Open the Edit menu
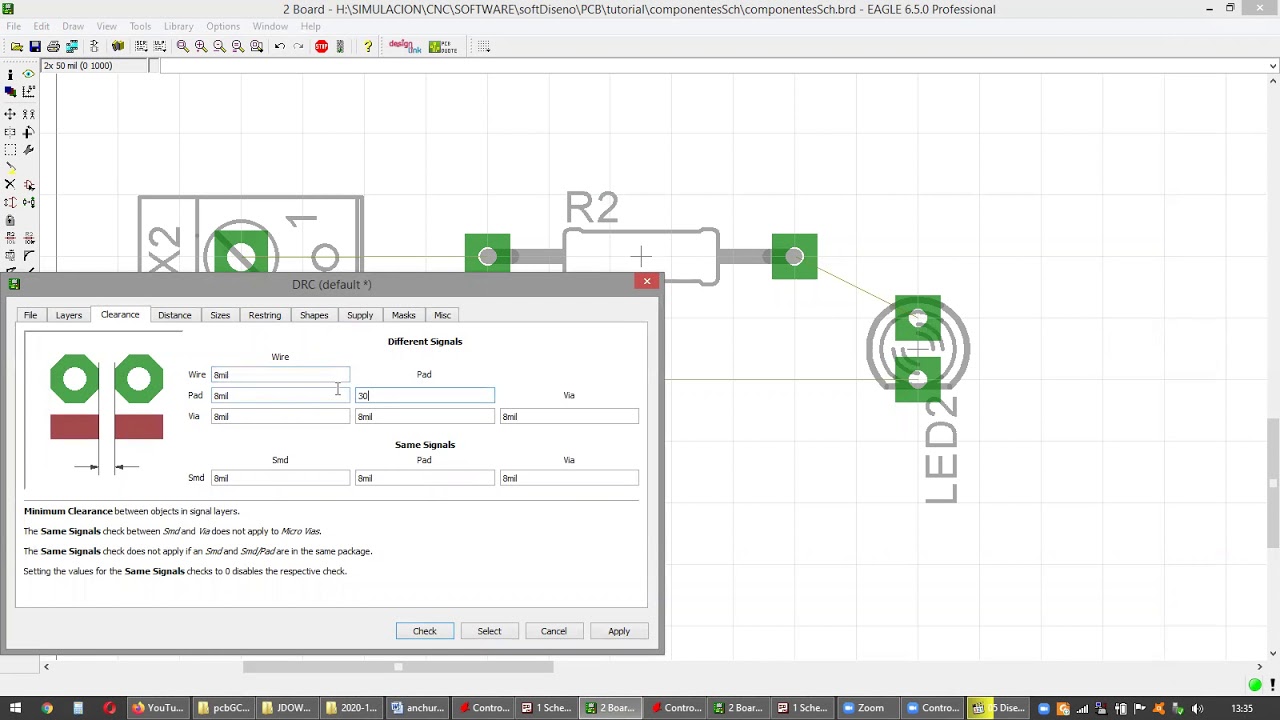The image size is (1280, 720). point(42,26)
